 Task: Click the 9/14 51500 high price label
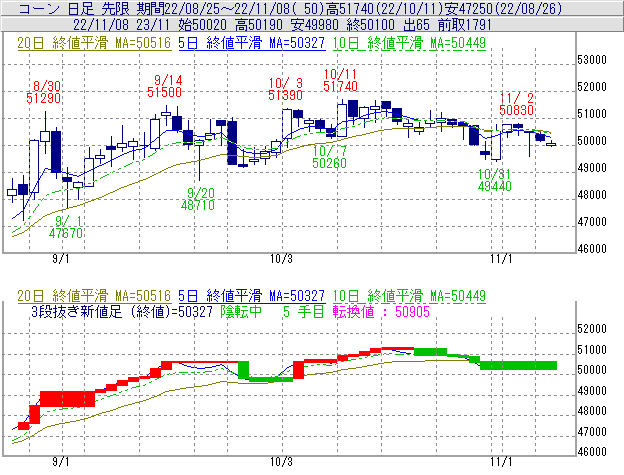164,86
